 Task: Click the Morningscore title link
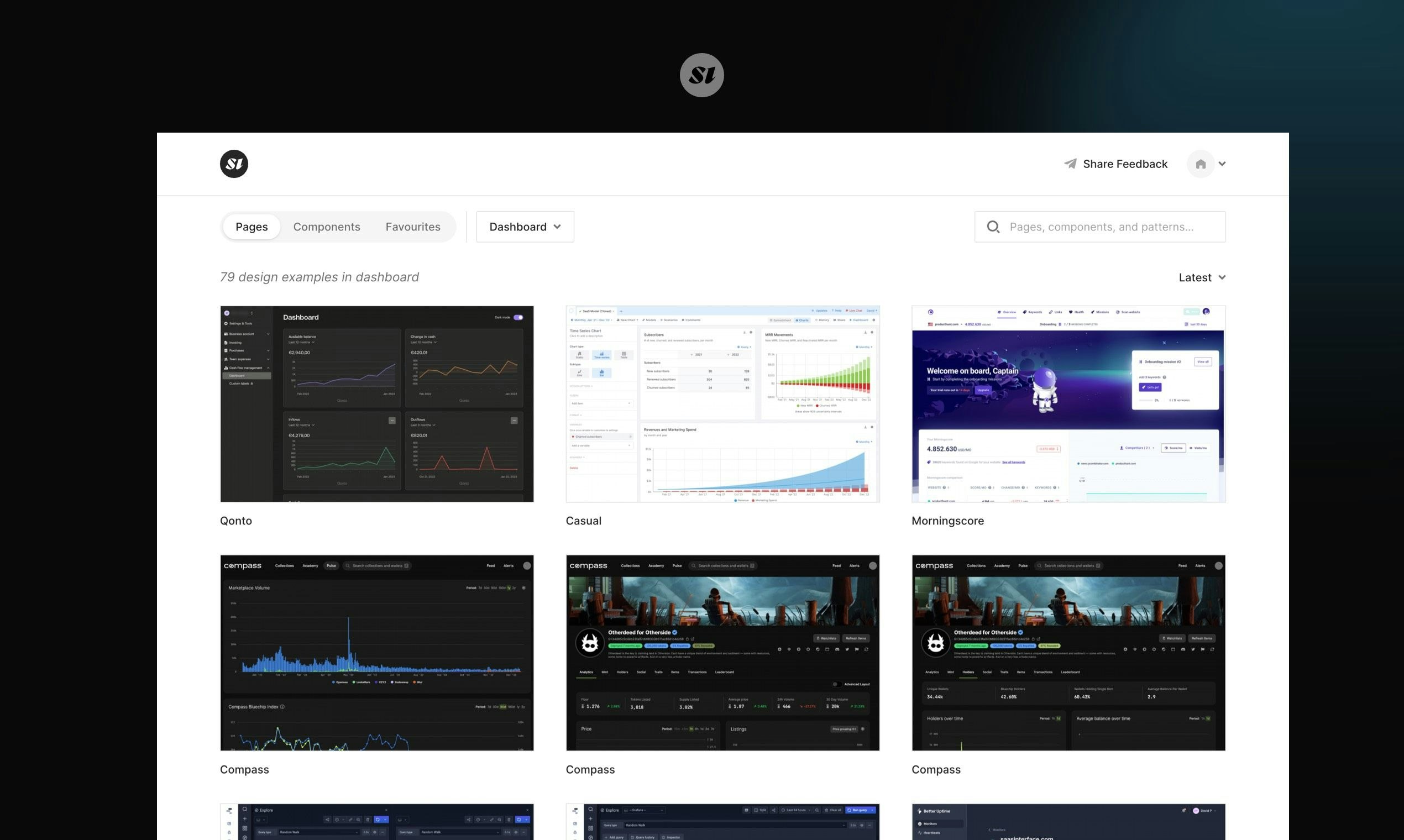tap(947, 521)
